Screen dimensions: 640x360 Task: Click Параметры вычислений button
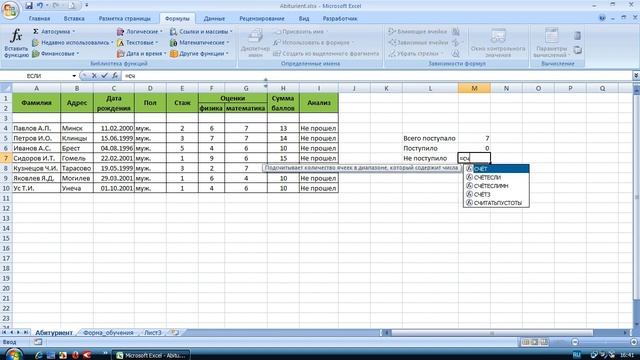(551, 43)
